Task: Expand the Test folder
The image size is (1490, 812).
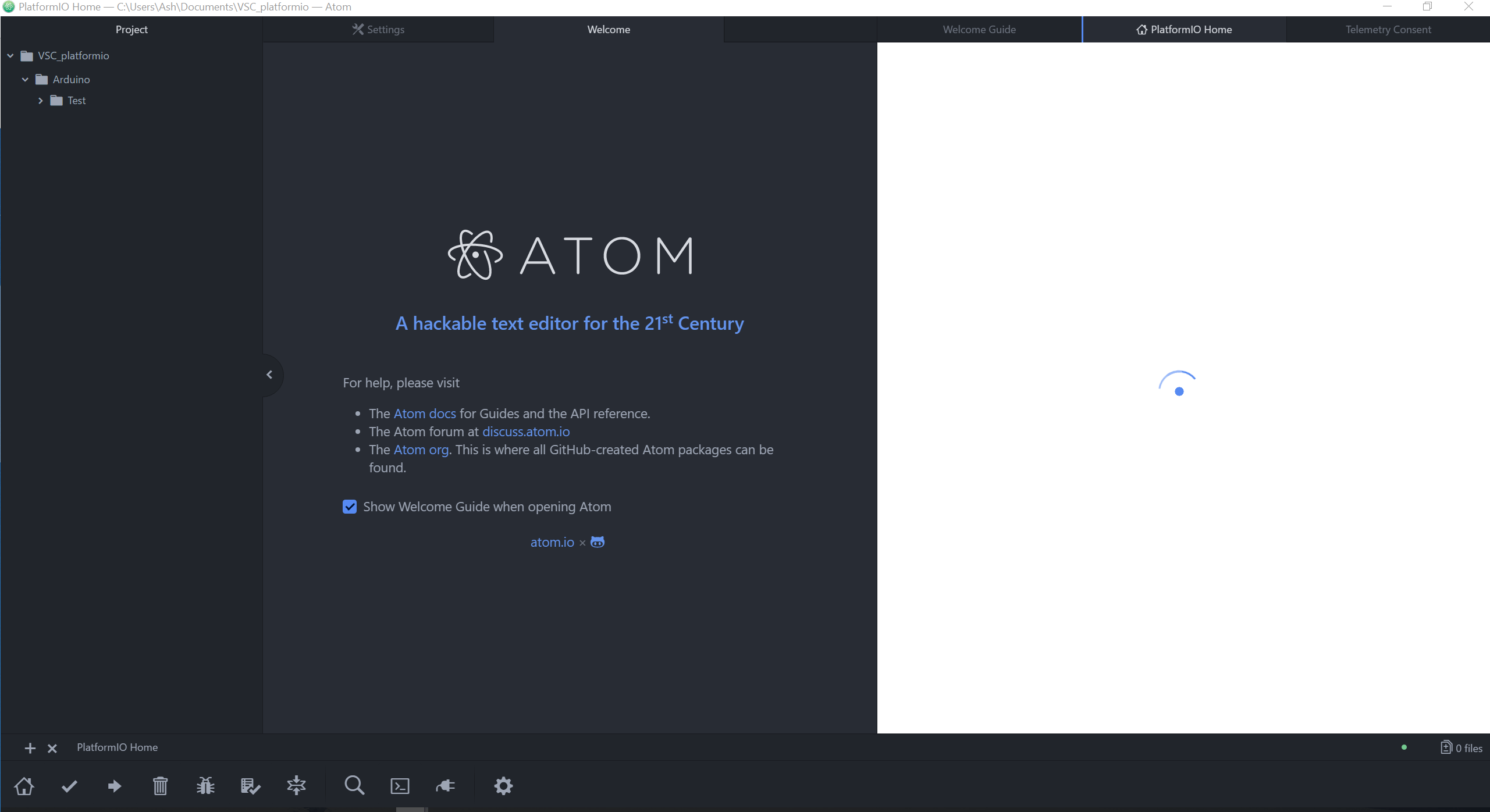Action: pos(40,101)
